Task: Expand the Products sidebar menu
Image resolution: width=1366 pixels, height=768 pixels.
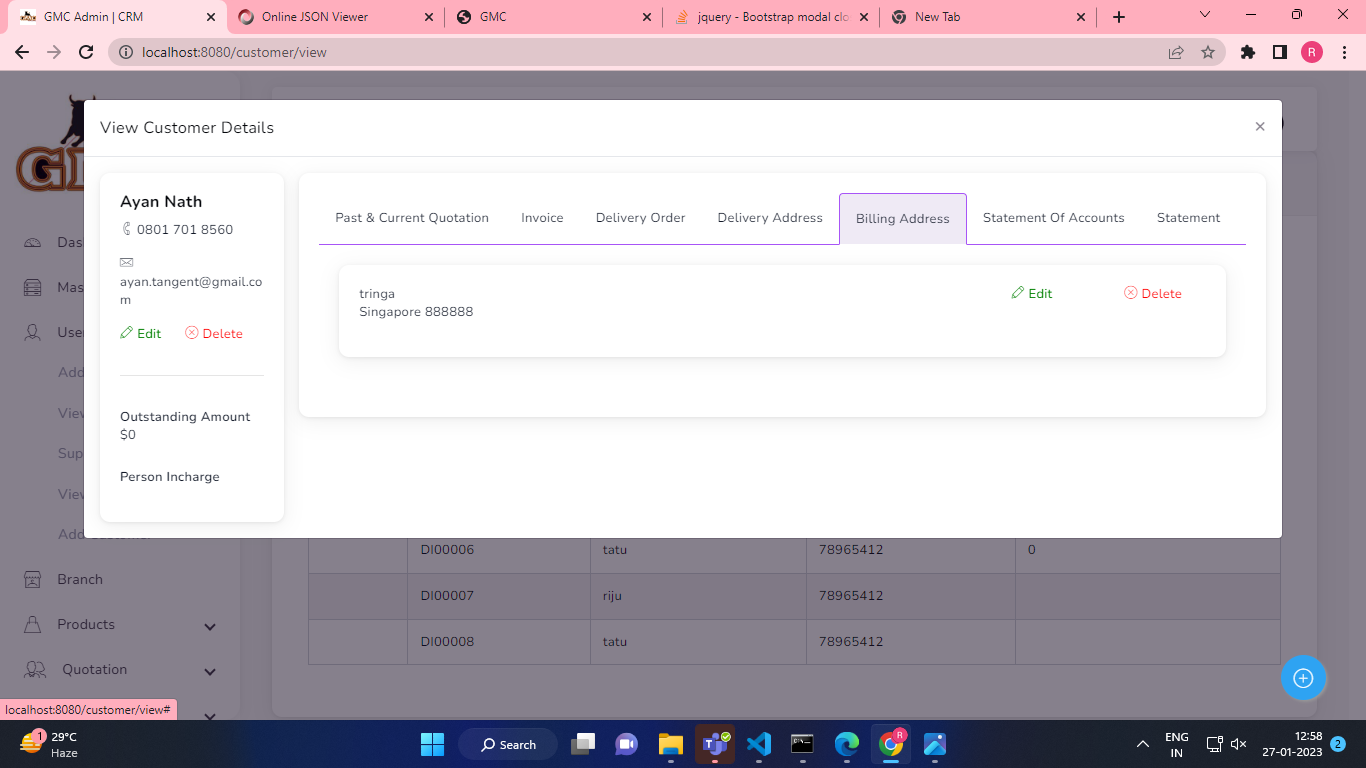Action: [x=210, y=626]
